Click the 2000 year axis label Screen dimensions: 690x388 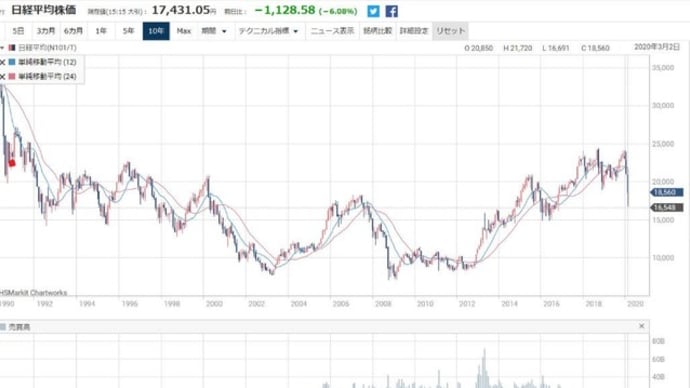(x=214, y=304)
